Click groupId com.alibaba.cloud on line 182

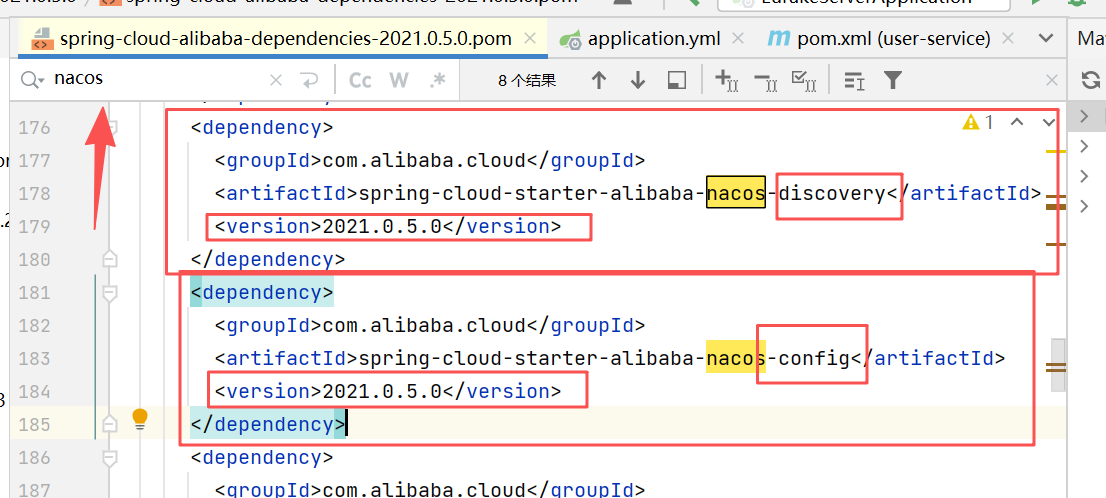(424, 325)
